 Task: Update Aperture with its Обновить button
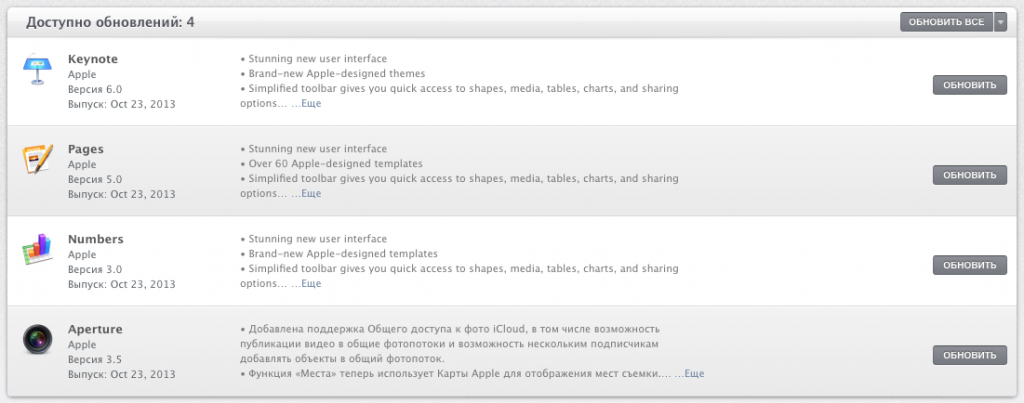tap(970, 355)
